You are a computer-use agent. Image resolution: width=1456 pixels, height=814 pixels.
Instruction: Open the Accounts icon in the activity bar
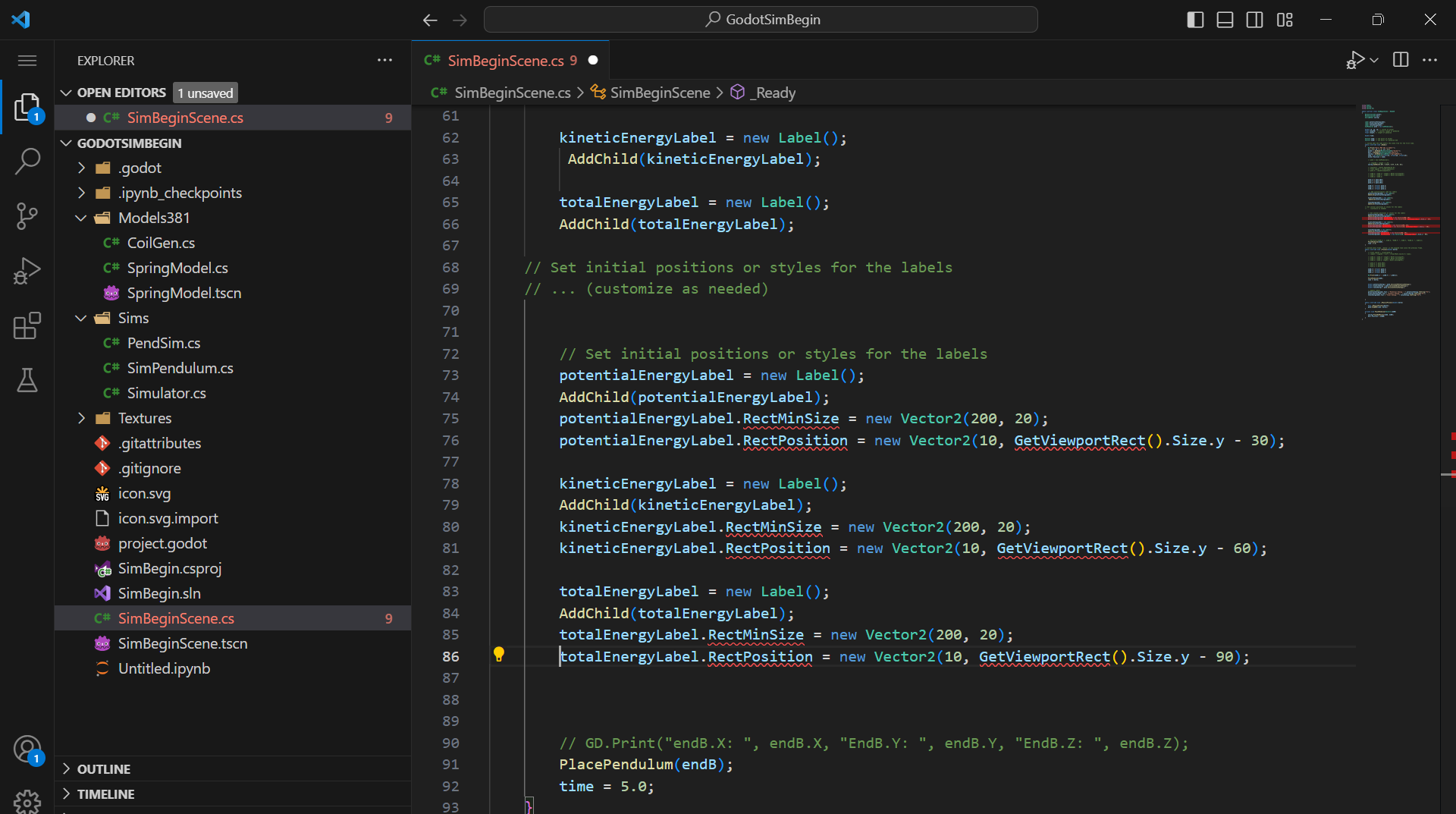(x=27, y=750)
